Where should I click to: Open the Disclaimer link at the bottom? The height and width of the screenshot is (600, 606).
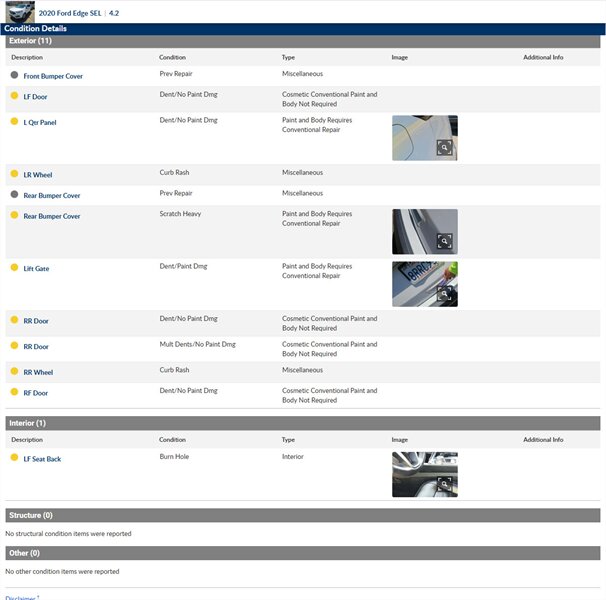tap(20, 597)
